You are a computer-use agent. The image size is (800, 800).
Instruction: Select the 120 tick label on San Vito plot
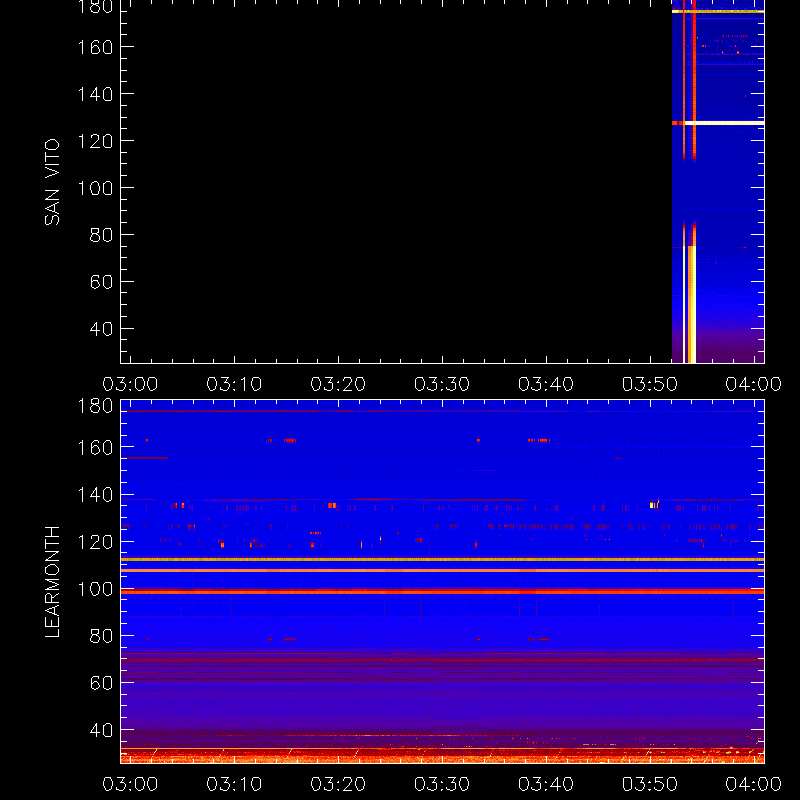point(95,141)
